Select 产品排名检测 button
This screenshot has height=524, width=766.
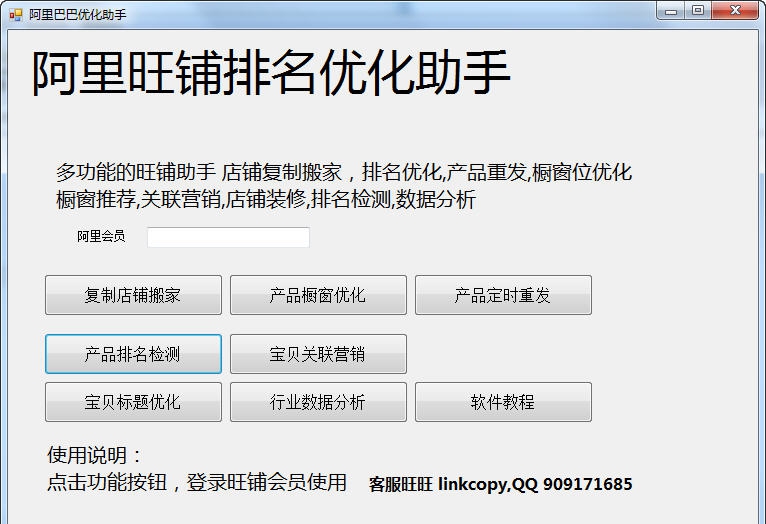coord(133,354)
